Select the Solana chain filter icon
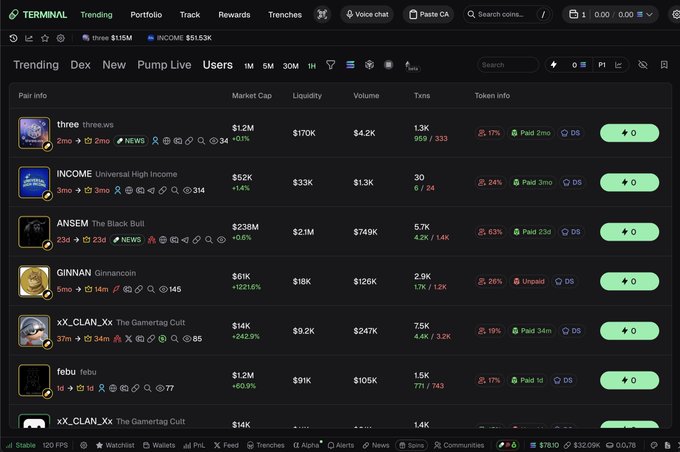Viewport: 680px width, 452px height. [350, 65]
